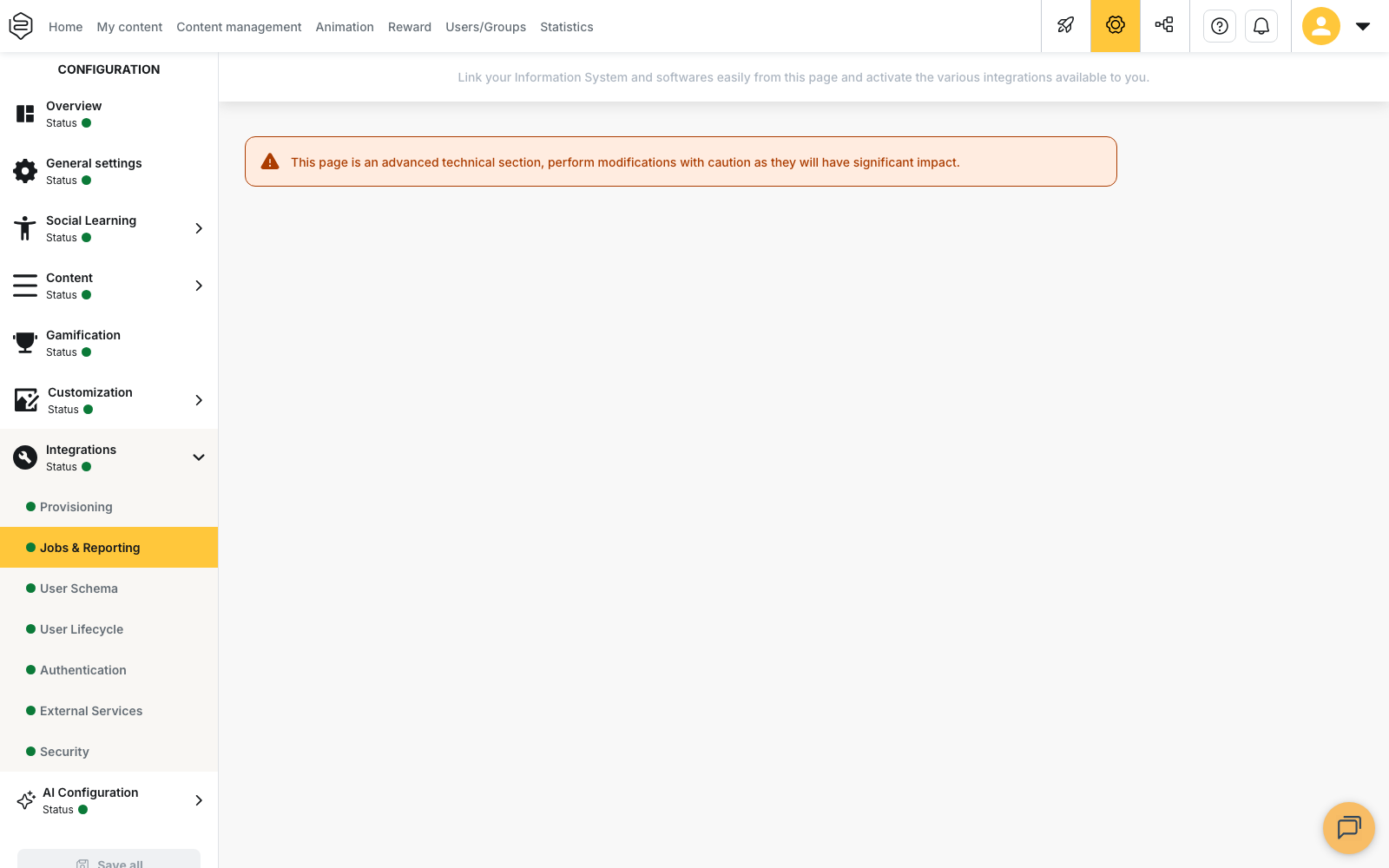Open Animation menu
The height and width of the screenshot is (868, 1389).
point(345,27)
